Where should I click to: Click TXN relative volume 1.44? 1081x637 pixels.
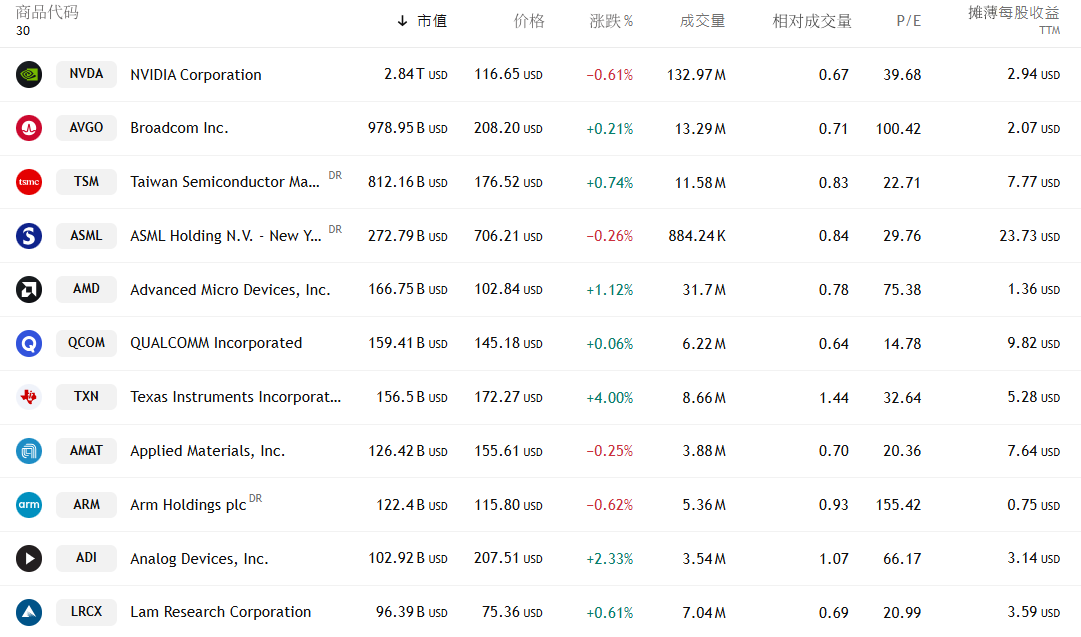pos(834,398)
